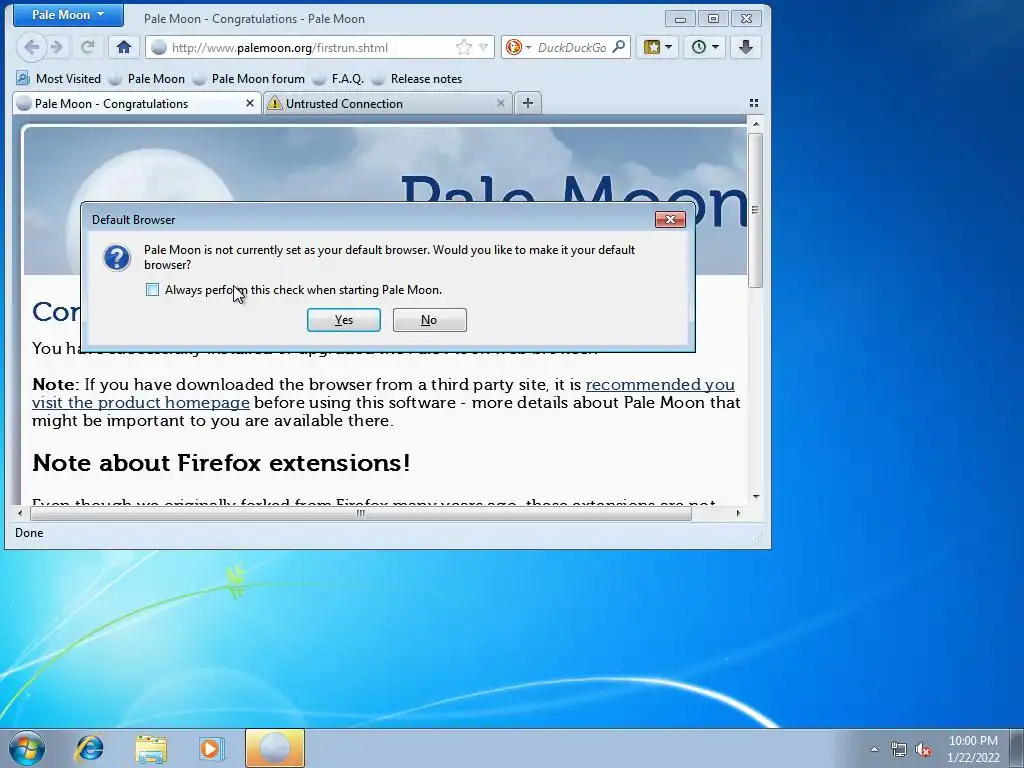Open the Pale Moon application menu button

pyautogui.click(x=68, y=14)
